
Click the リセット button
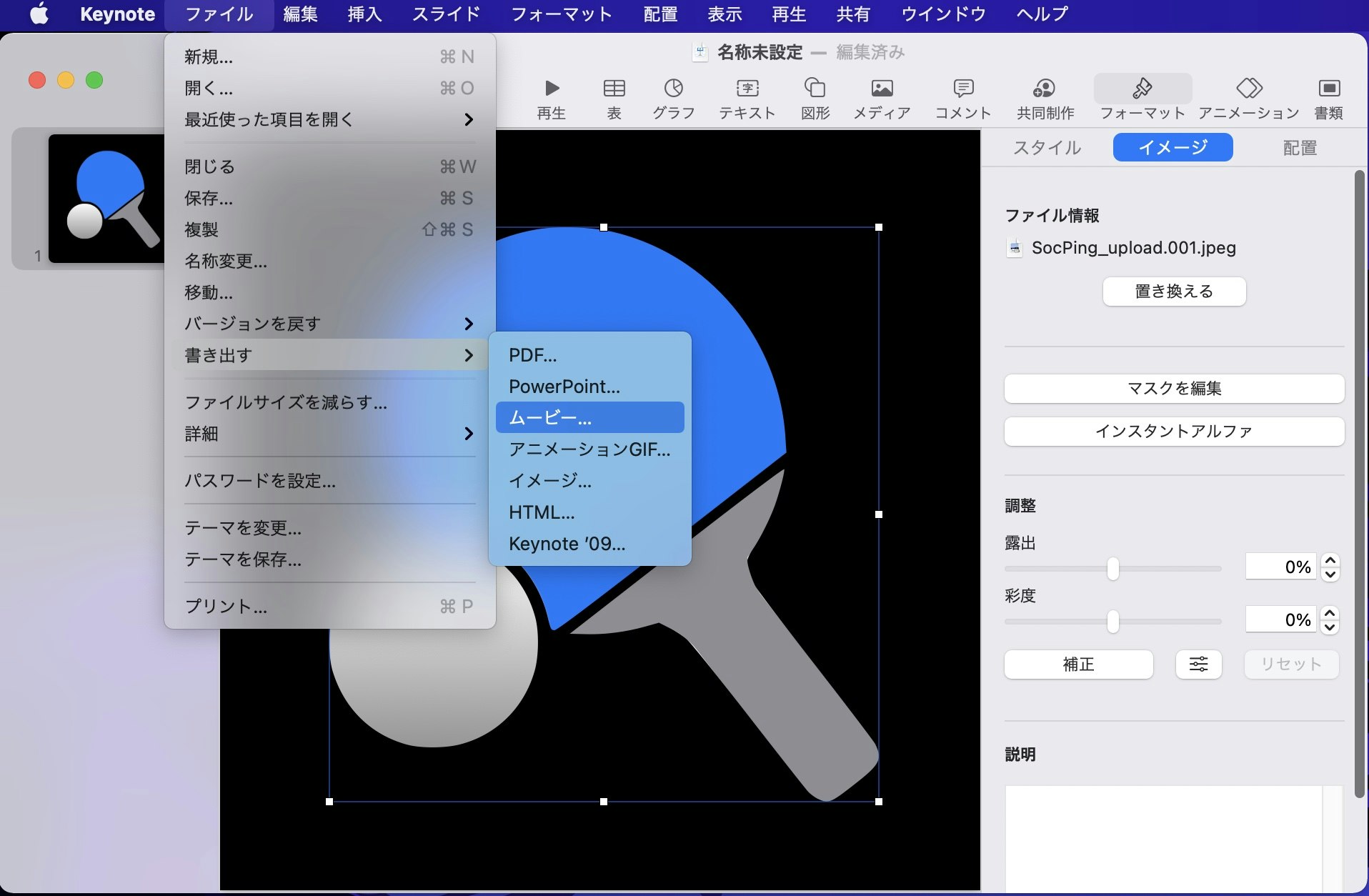pos(1291,664)
